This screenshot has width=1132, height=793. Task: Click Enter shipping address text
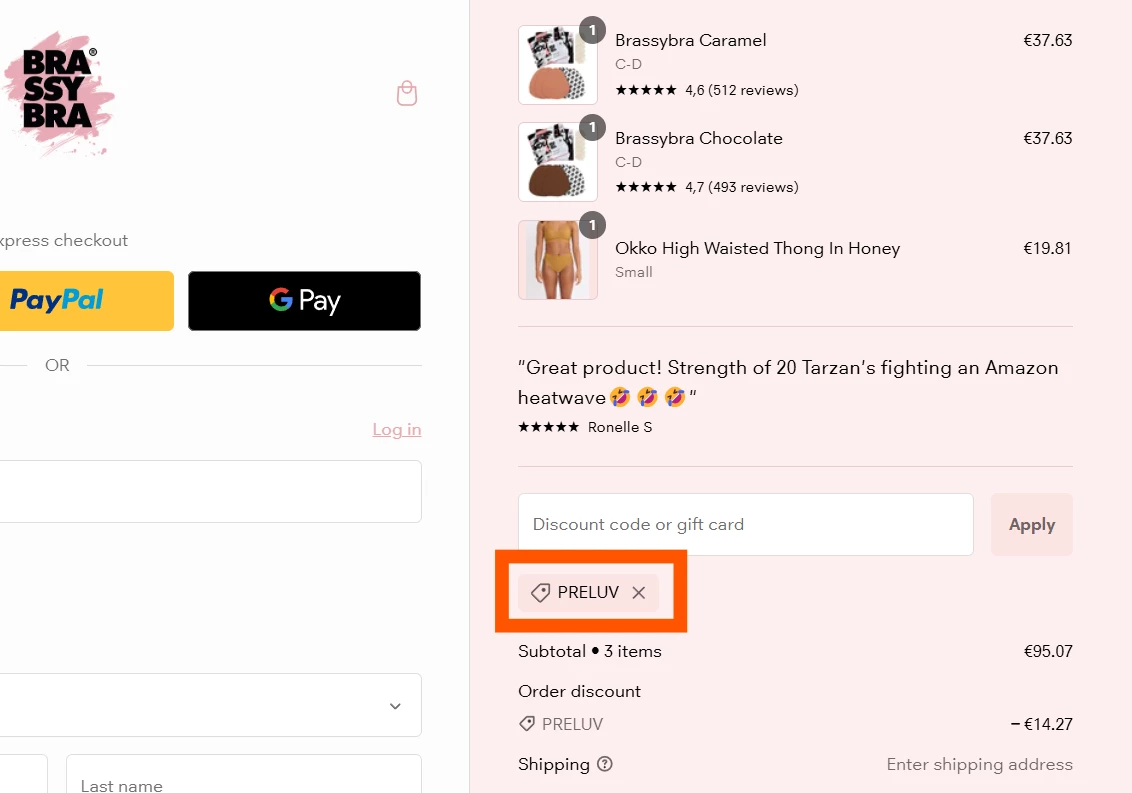(x=980, y=764)
